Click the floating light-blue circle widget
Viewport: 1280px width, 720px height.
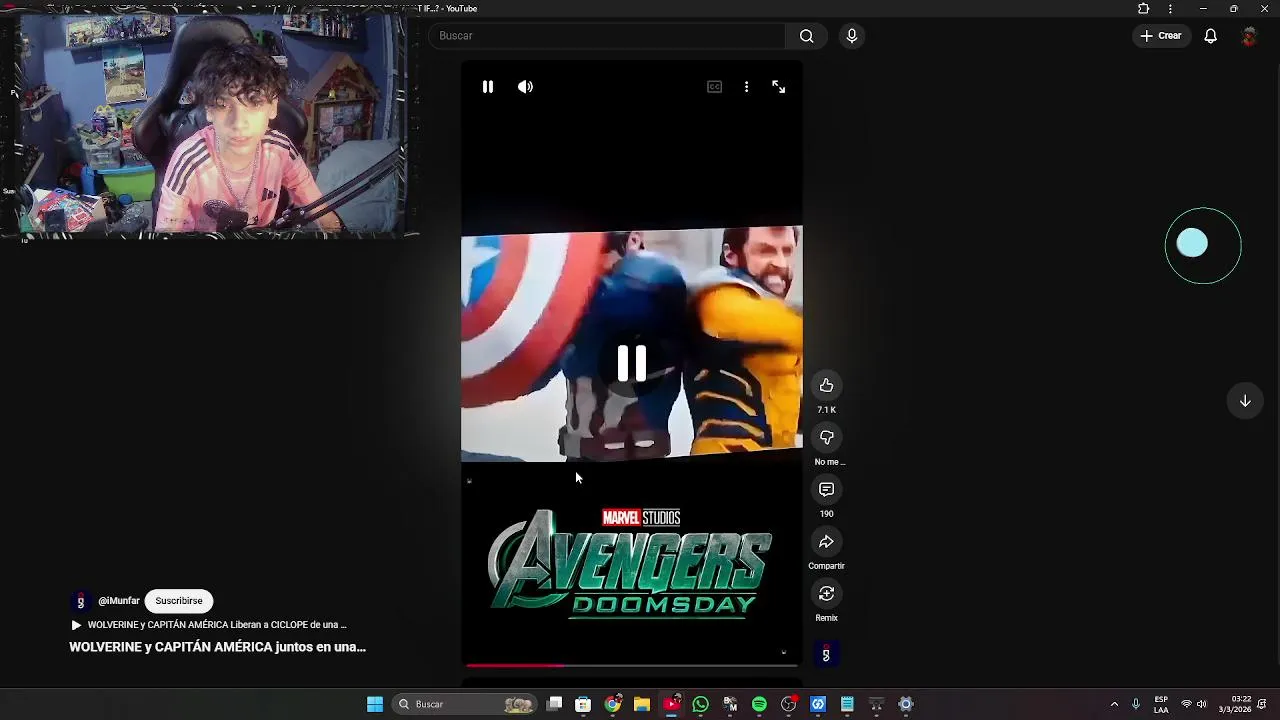[1192, 243]
